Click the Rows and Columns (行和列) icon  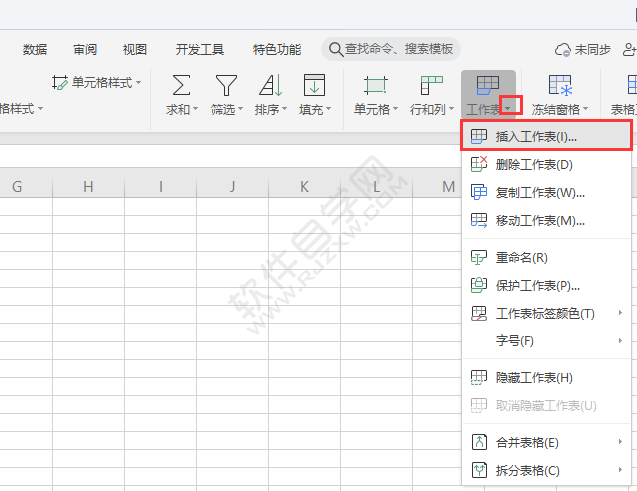[431, 86]
